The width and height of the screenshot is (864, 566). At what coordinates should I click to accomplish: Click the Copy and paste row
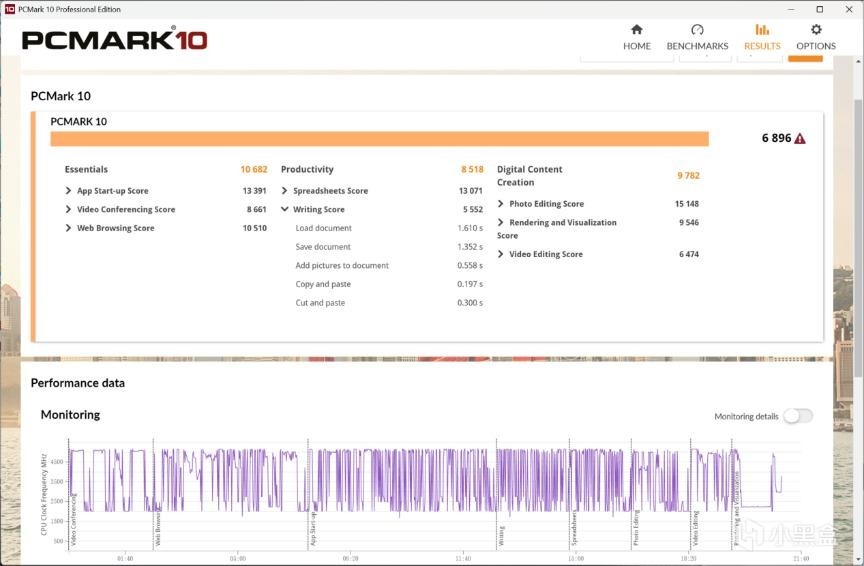click(x=389, y=284)
